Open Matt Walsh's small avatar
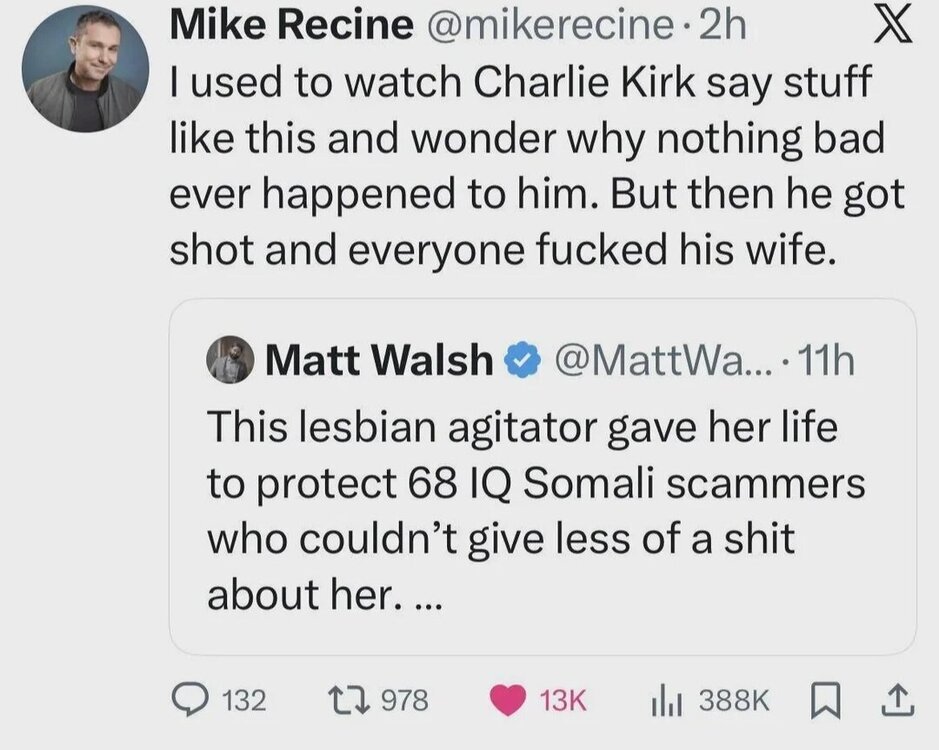Screen dimensions: 939x750 231,361
